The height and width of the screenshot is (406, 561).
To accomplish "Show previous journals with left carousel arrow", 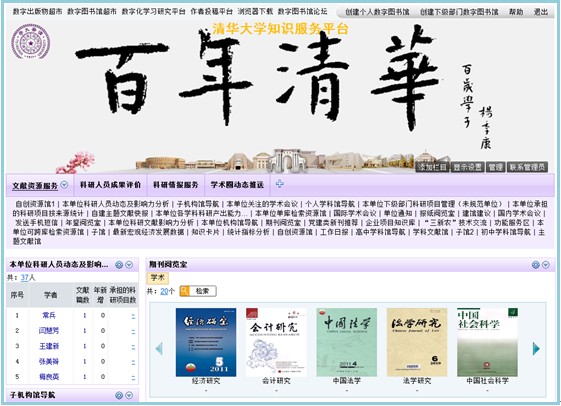I will coord(159,348).
